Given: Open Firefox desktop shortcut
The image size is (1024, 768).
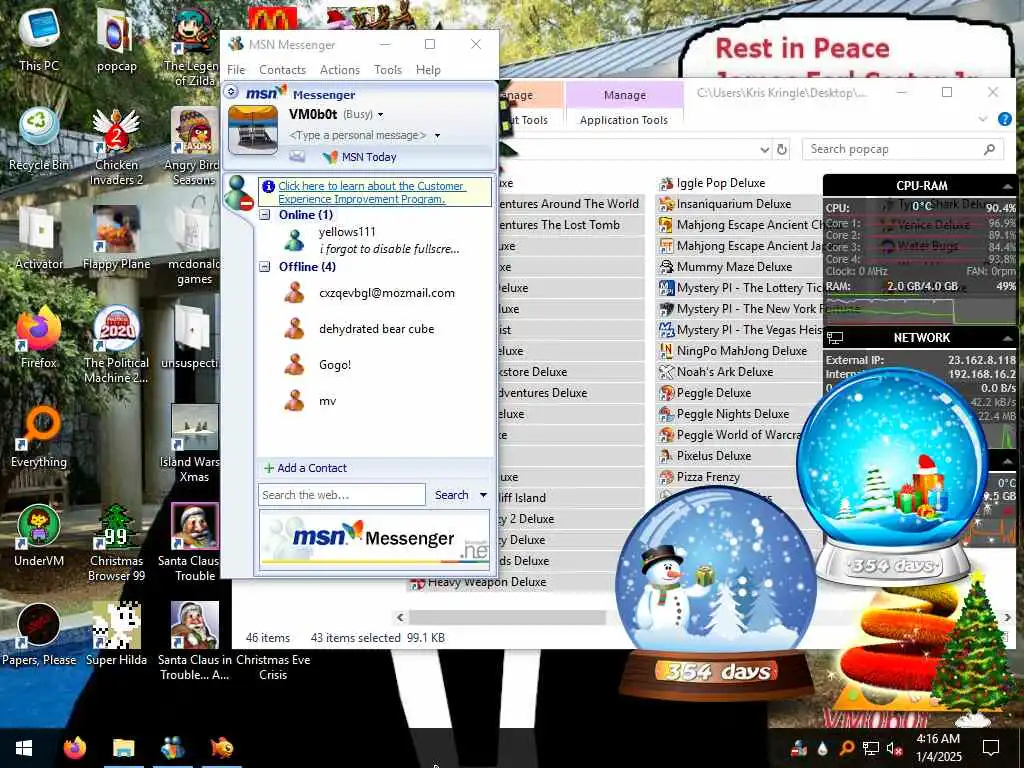Looking at the screenshot, I should 39,337.
